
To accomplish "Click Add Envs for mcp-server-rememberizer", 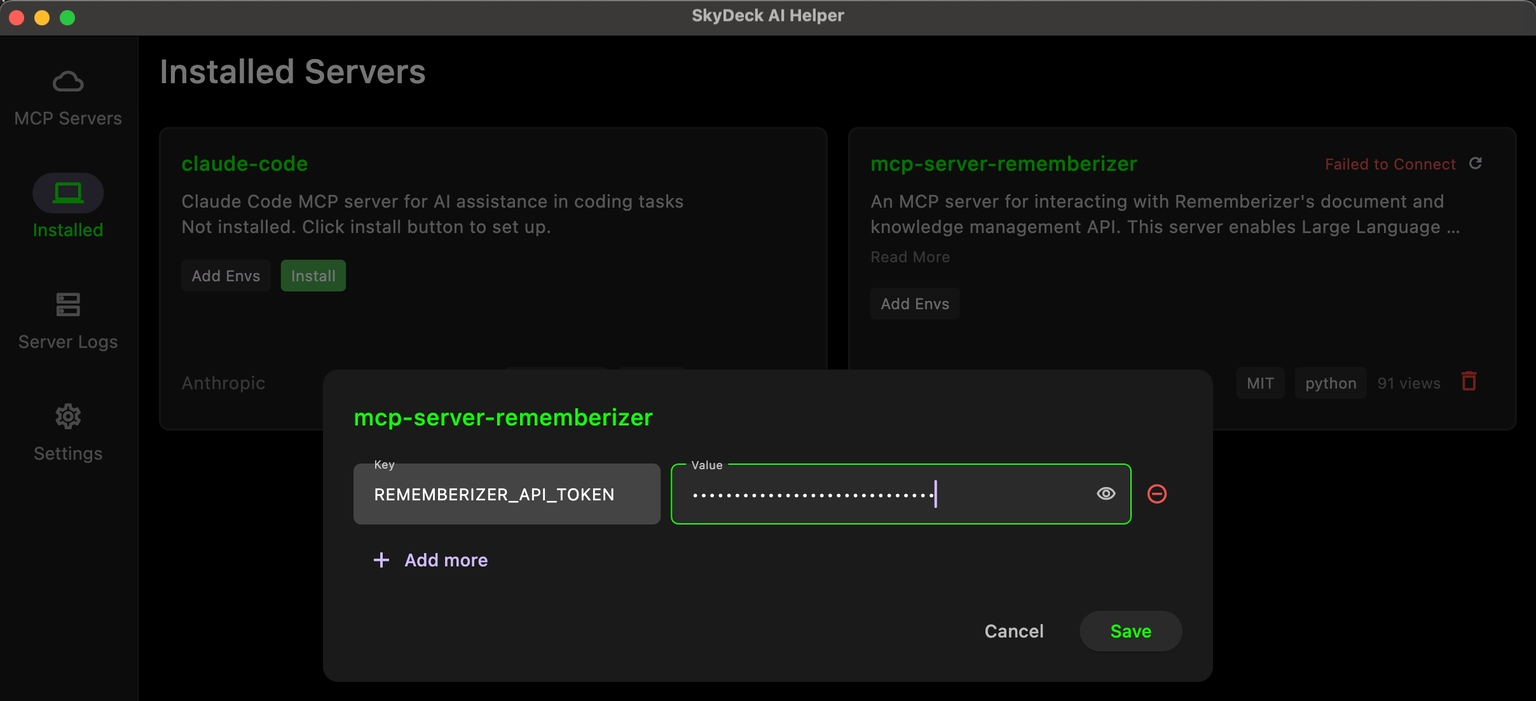I will 915,304.
